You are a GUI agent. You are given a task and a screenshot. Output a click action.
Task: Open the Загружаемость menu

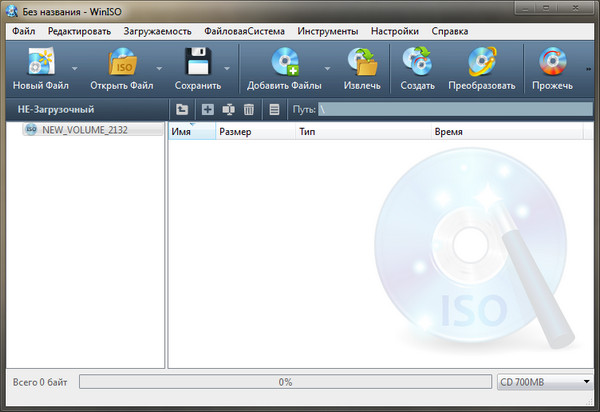coord(157,31)
